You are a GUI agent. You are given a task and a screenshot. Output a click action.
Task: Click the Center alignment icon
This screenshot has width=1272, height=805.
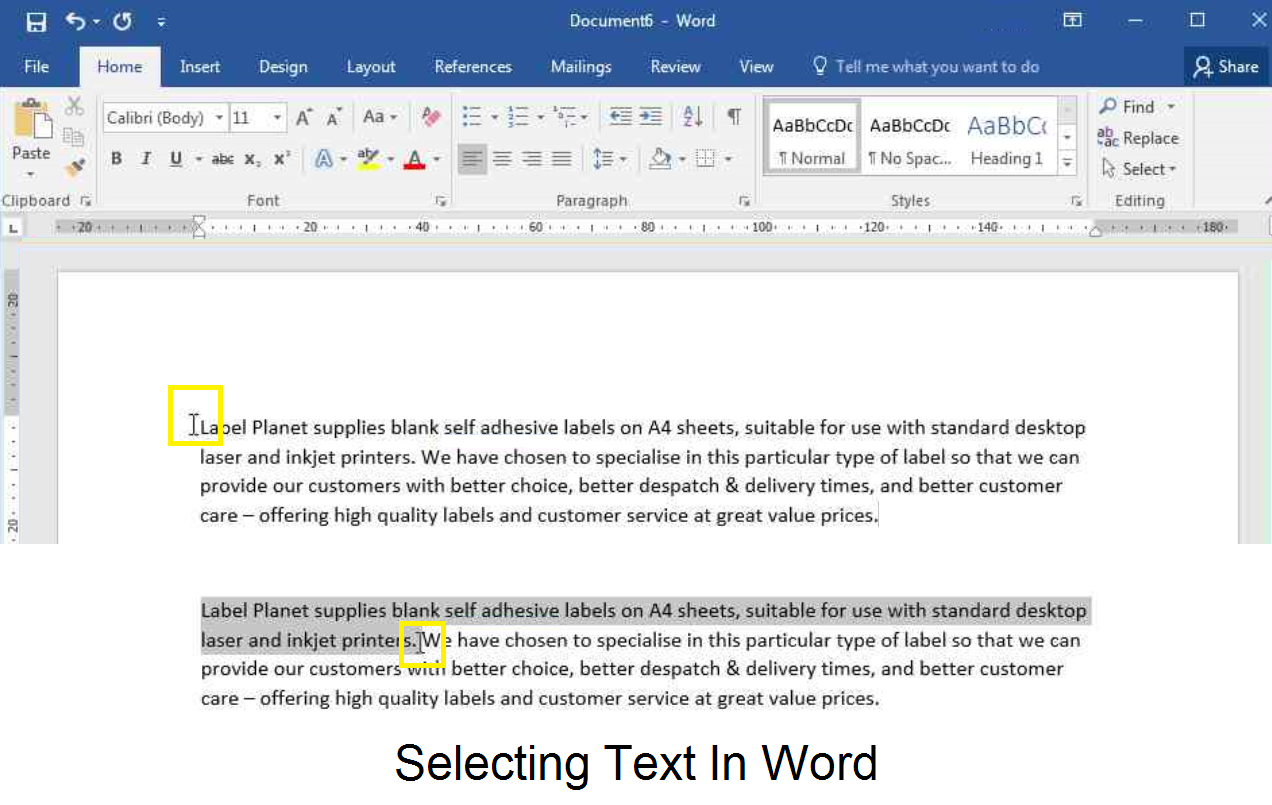pyautogui.click(x=501, y=158)
